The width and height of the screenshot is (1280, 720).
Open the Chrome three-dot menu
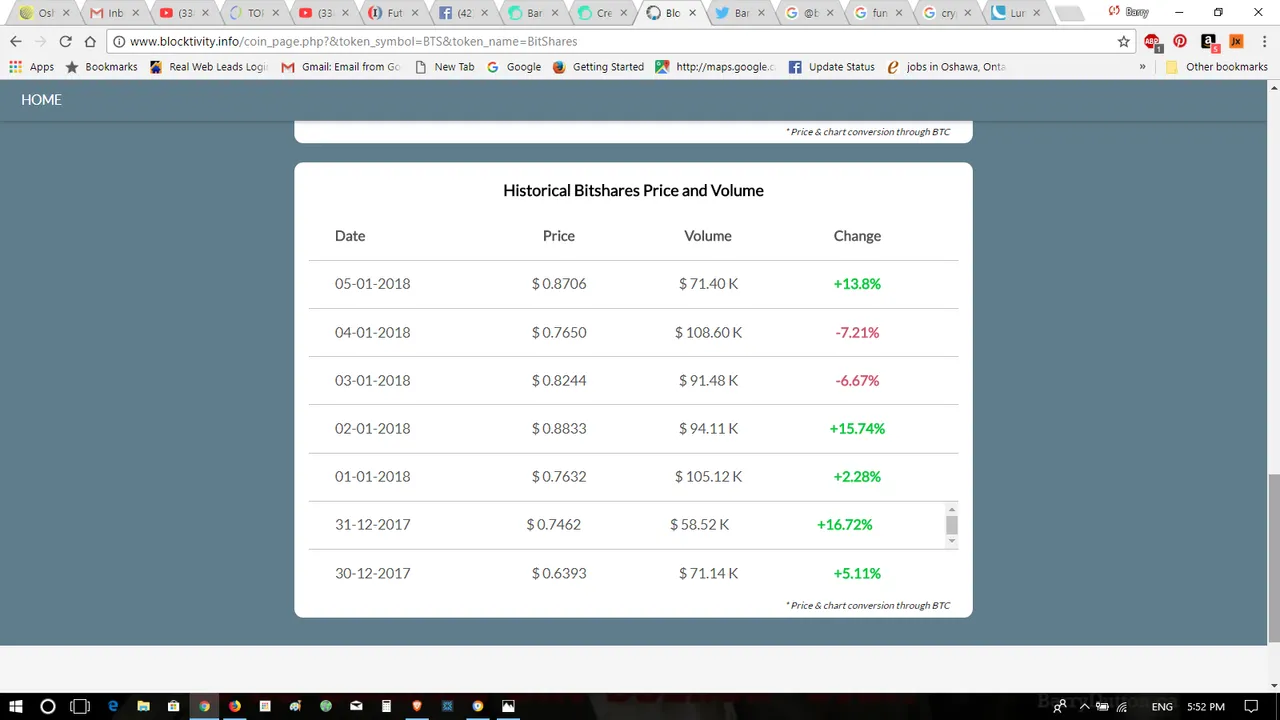[x=1263, y=41]
